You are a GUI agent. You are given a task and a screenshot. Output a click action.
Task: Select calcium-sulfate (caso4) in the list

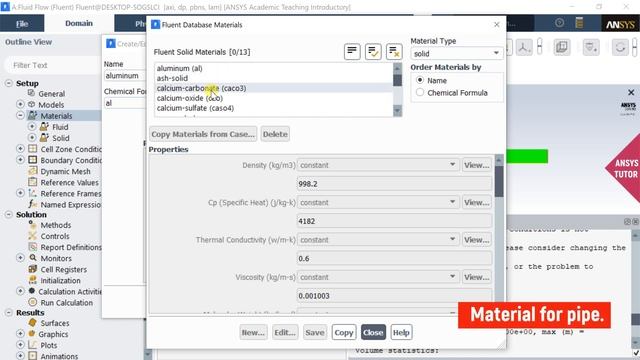195,108
